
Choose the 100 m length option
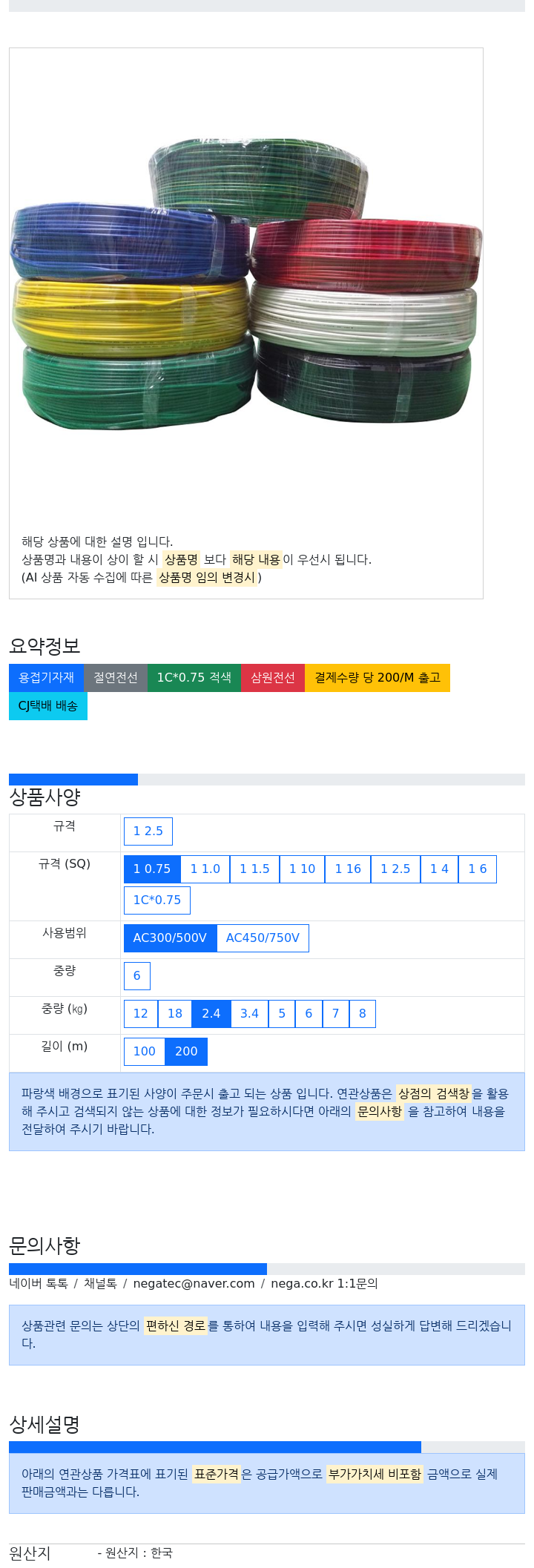pyautogui.click(x=145, y=1052)
